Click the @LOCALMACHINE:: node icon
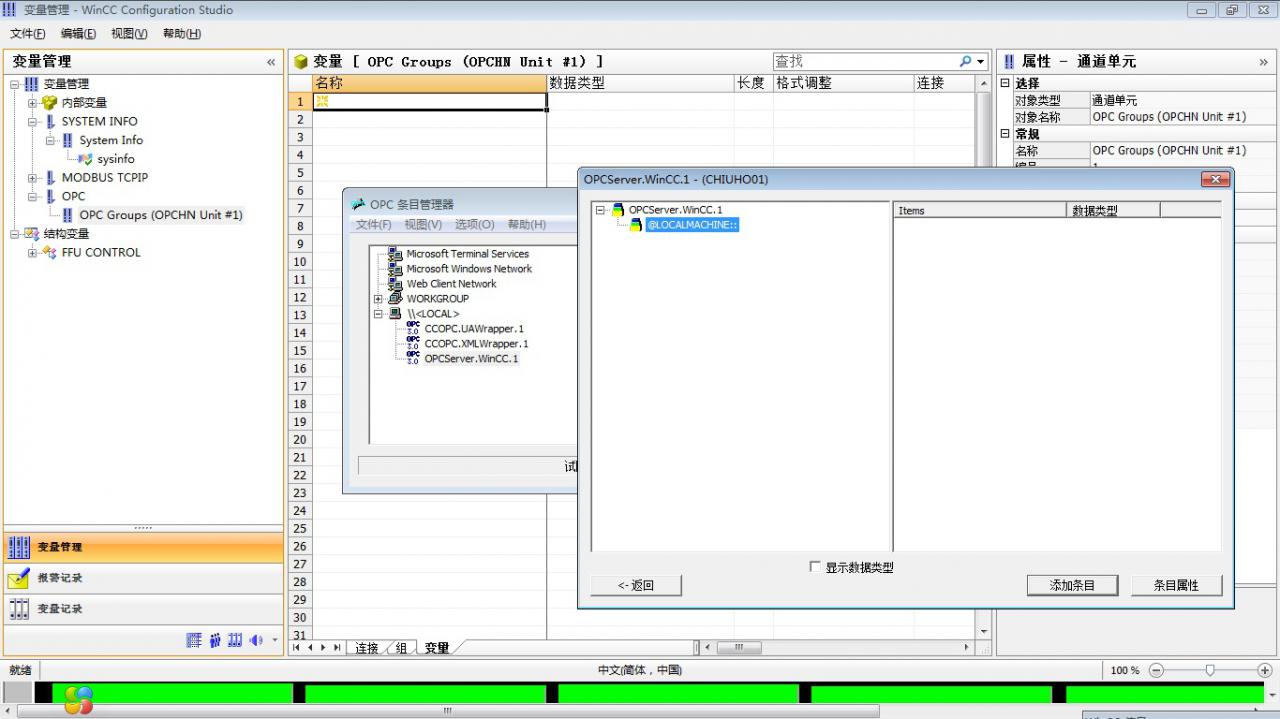 coord(636,225)
